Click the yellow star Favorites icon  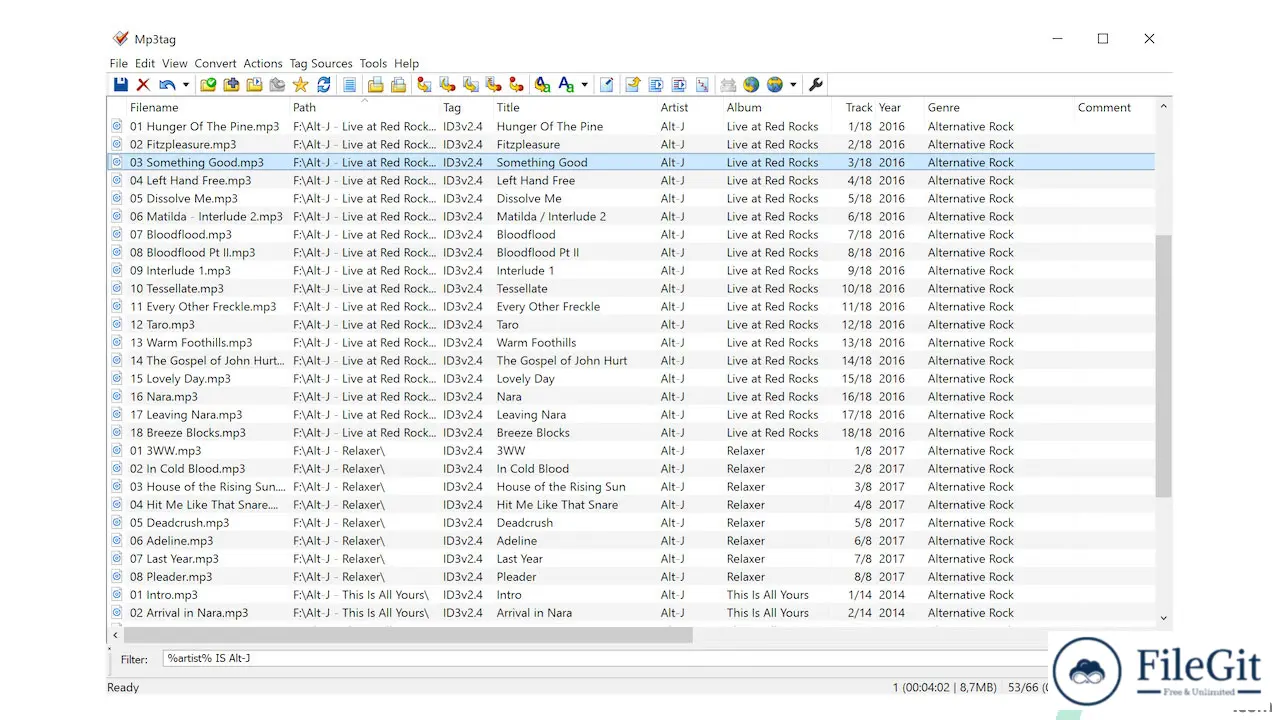[x=300, y=85]
